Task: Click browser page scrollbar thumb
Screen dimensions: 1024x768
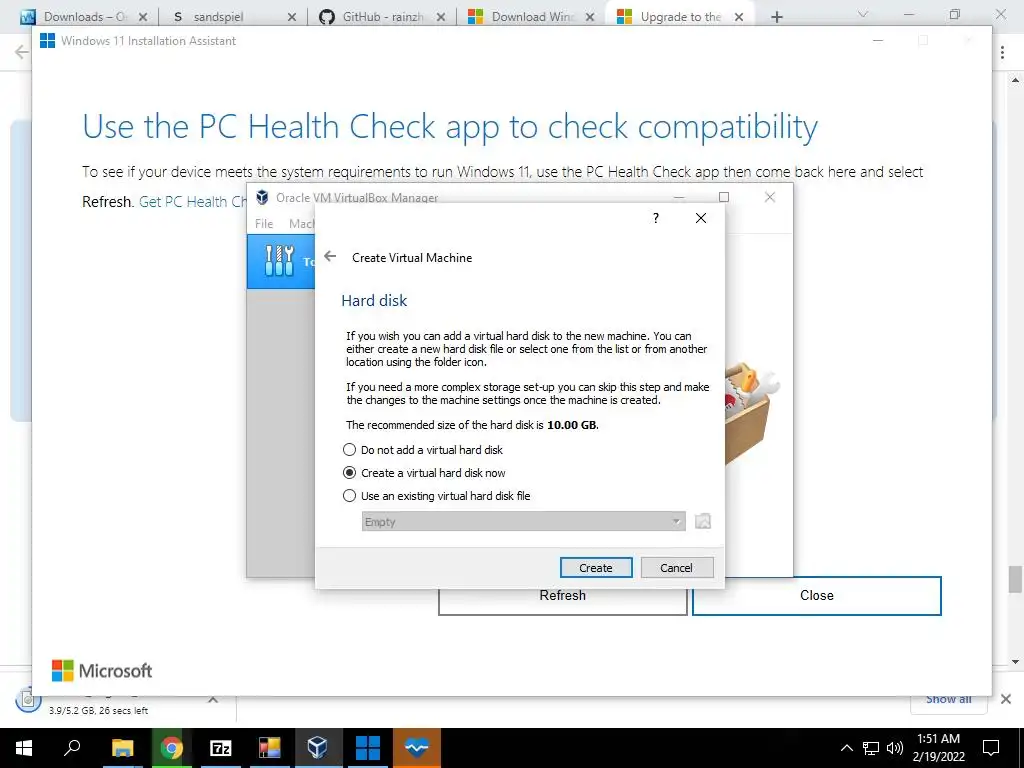Action: click(x=1015, y=579)
